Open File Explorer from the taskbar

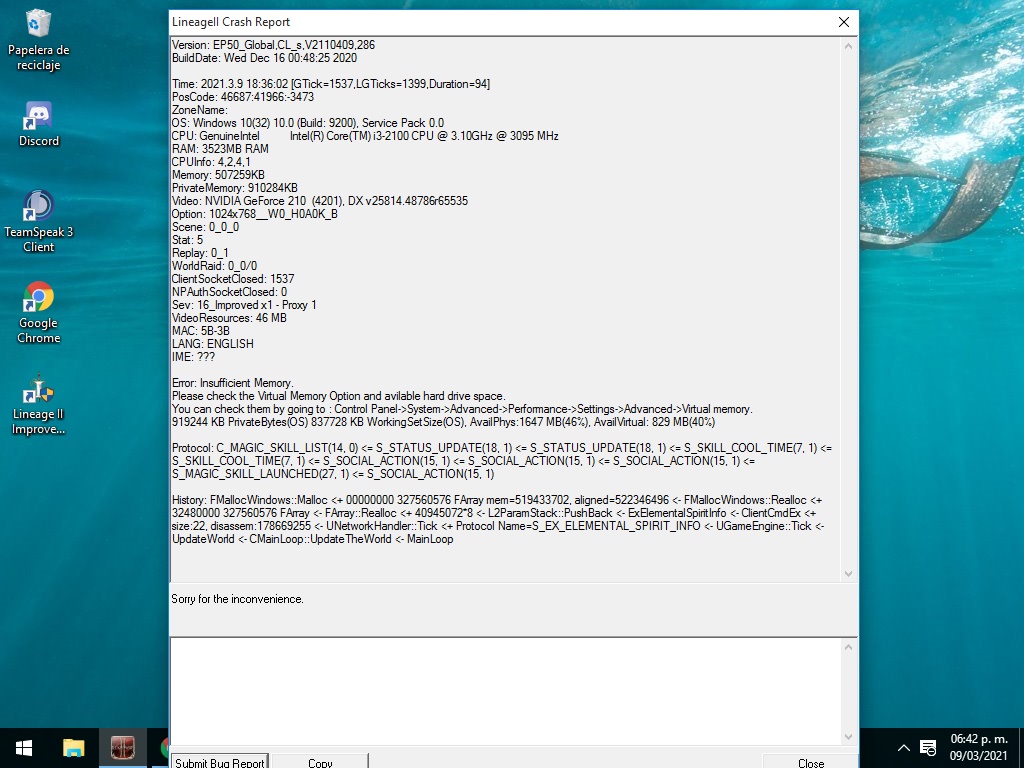click(74, 748)
